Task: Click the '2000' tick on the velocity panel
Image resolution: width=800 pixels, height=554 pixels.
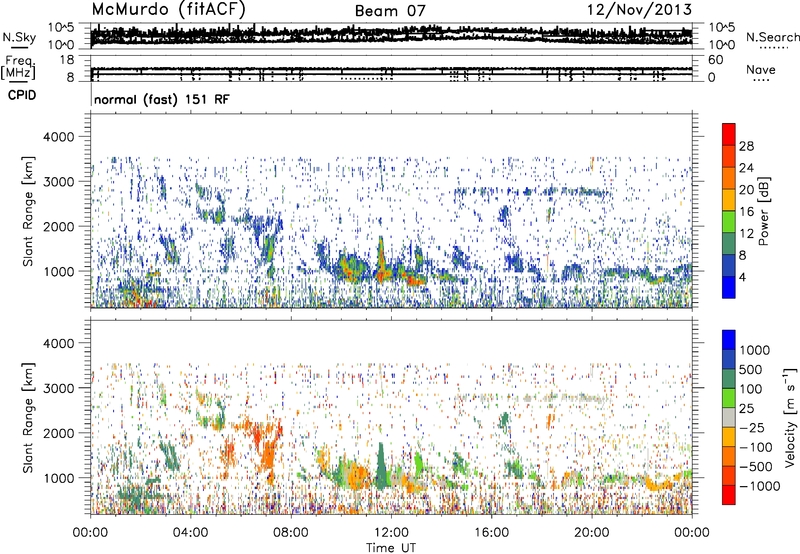Action: click(x=58, y=433)
